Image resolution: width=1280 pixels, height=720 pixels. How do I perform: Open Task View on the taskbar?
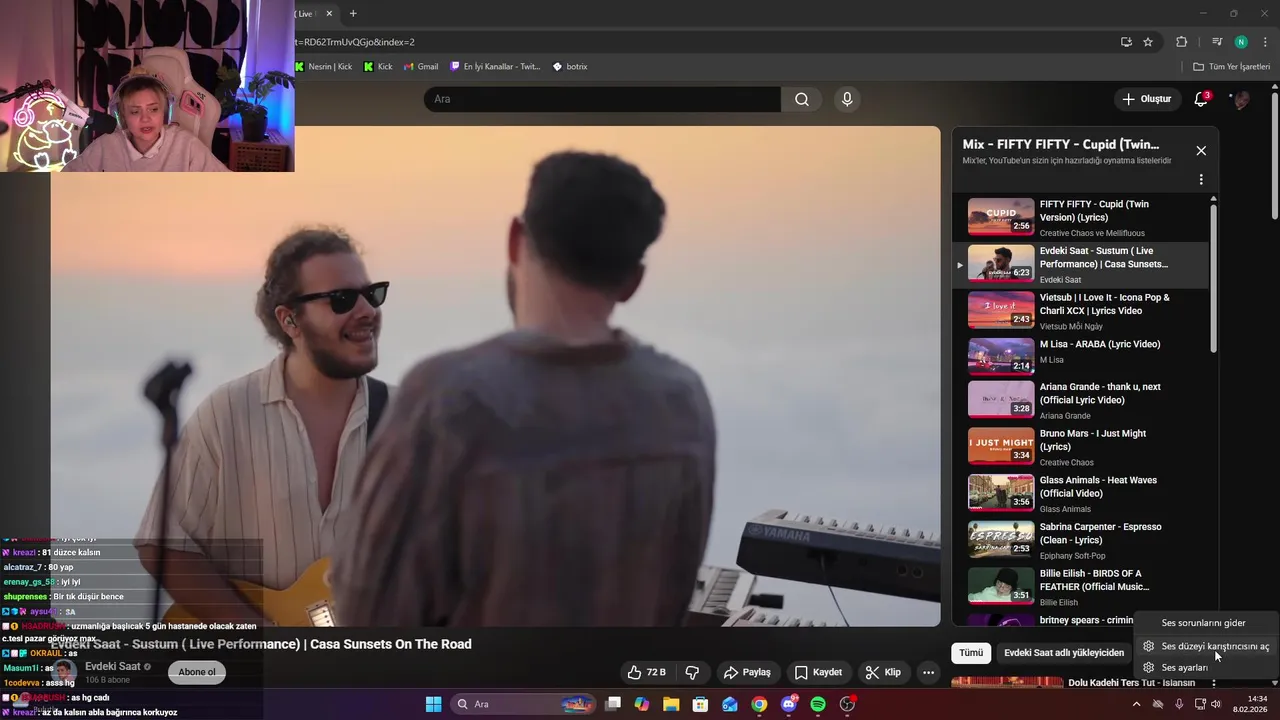613,704
